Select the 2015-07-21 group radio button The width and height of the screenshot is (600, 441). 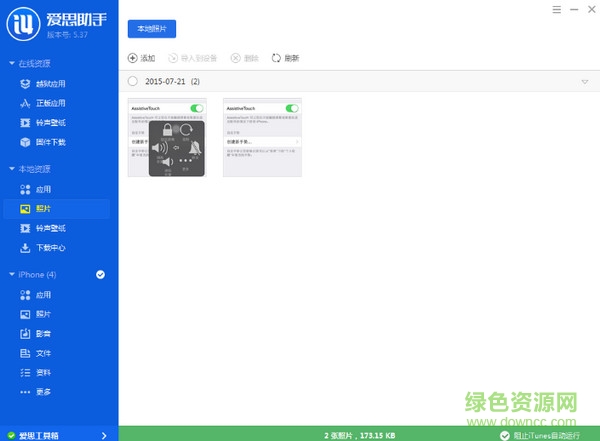pyautogui.click(x=133, y=81)
